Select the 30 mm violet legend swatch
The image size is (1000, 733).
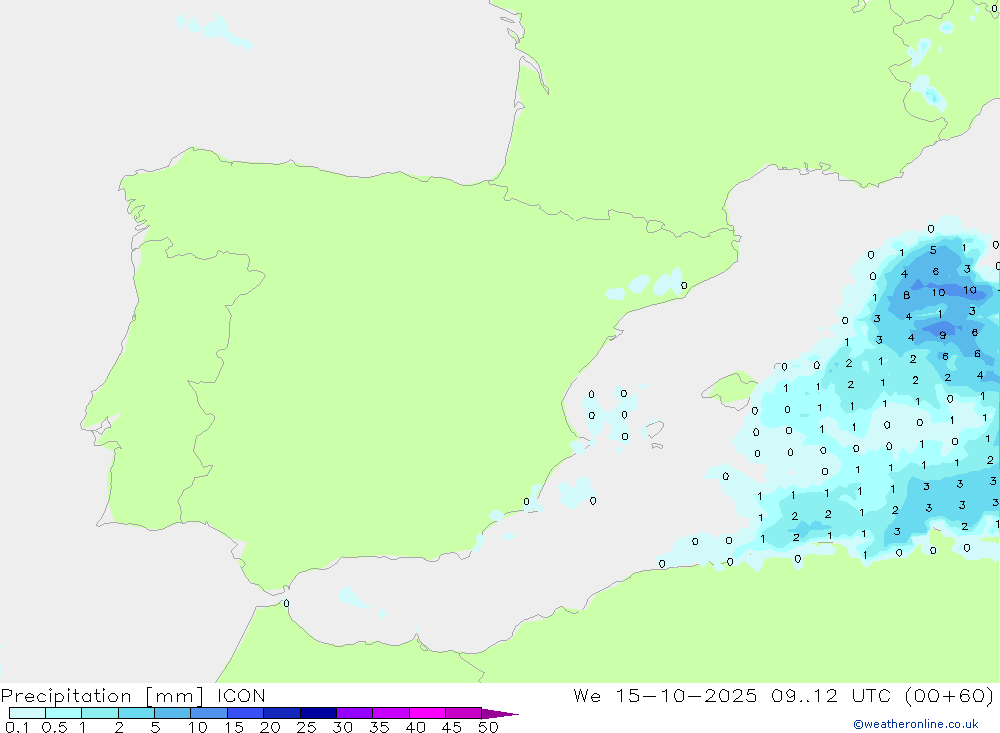354,713
